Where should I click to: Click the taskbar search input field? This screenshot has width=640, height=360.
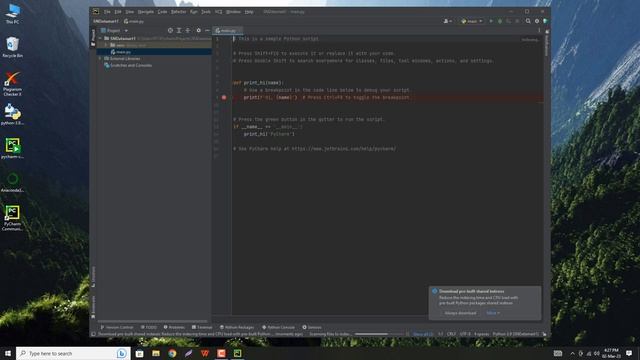pos(73,353)
